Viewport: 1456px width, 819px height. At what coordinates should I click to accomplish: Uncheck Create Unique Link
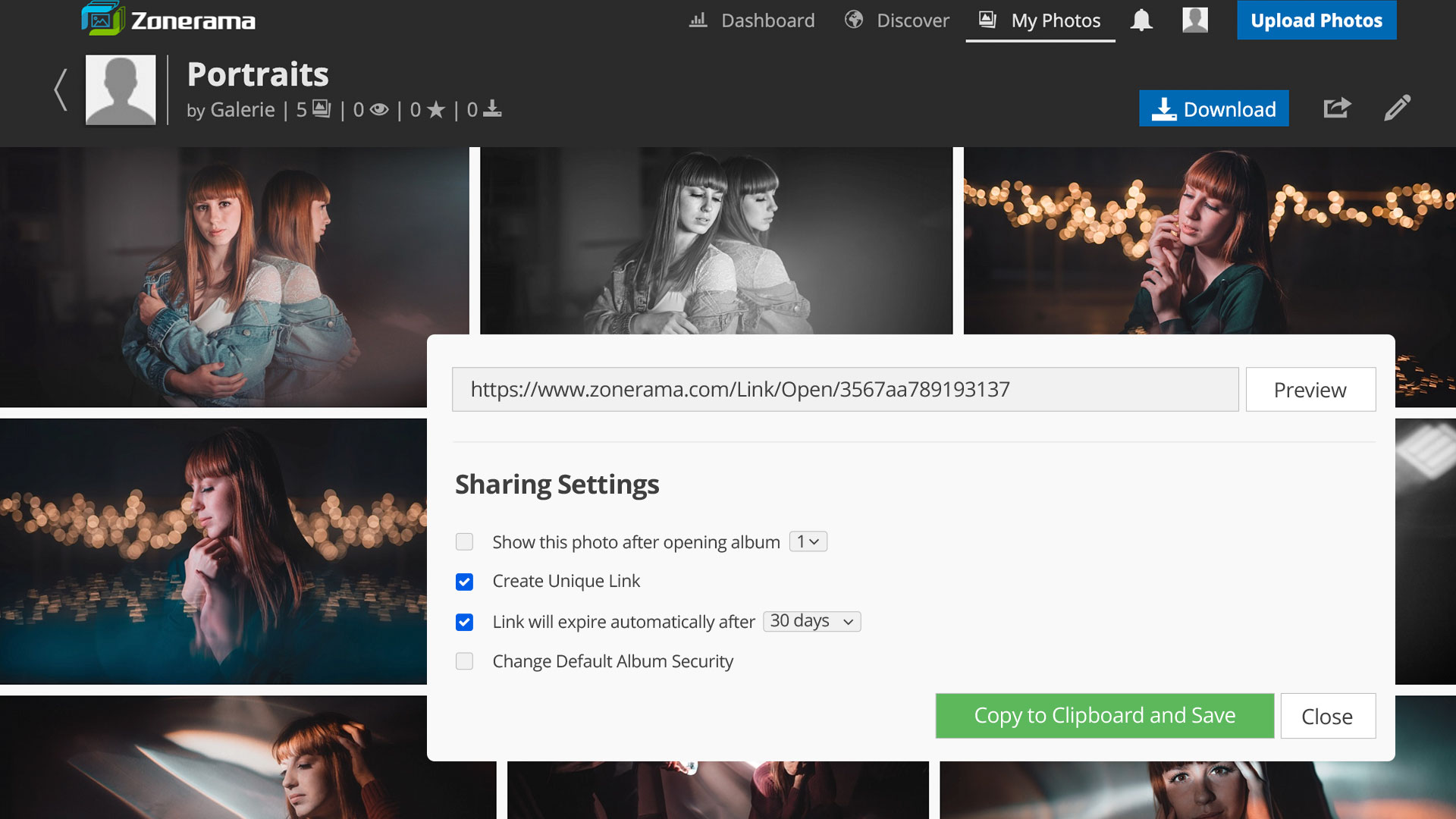coord(464,582)
